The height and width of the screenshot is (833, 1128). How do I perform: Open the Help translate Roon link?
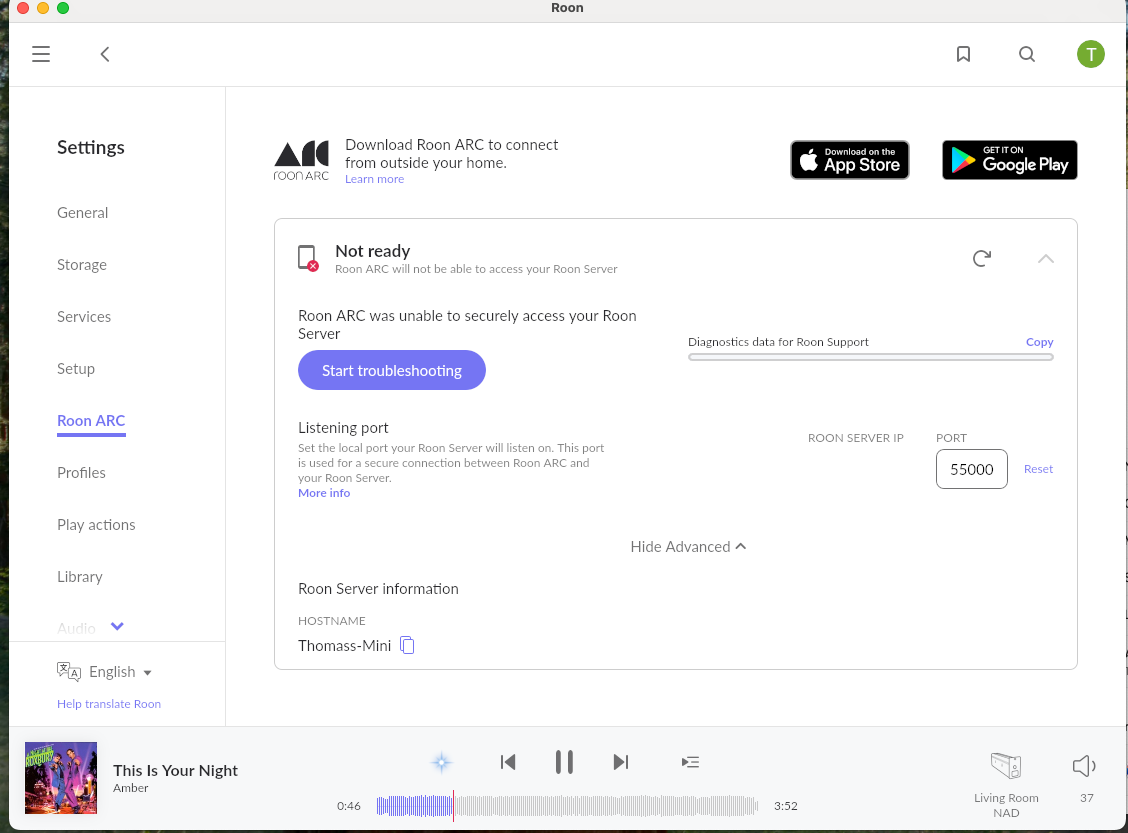pos(109,704)
